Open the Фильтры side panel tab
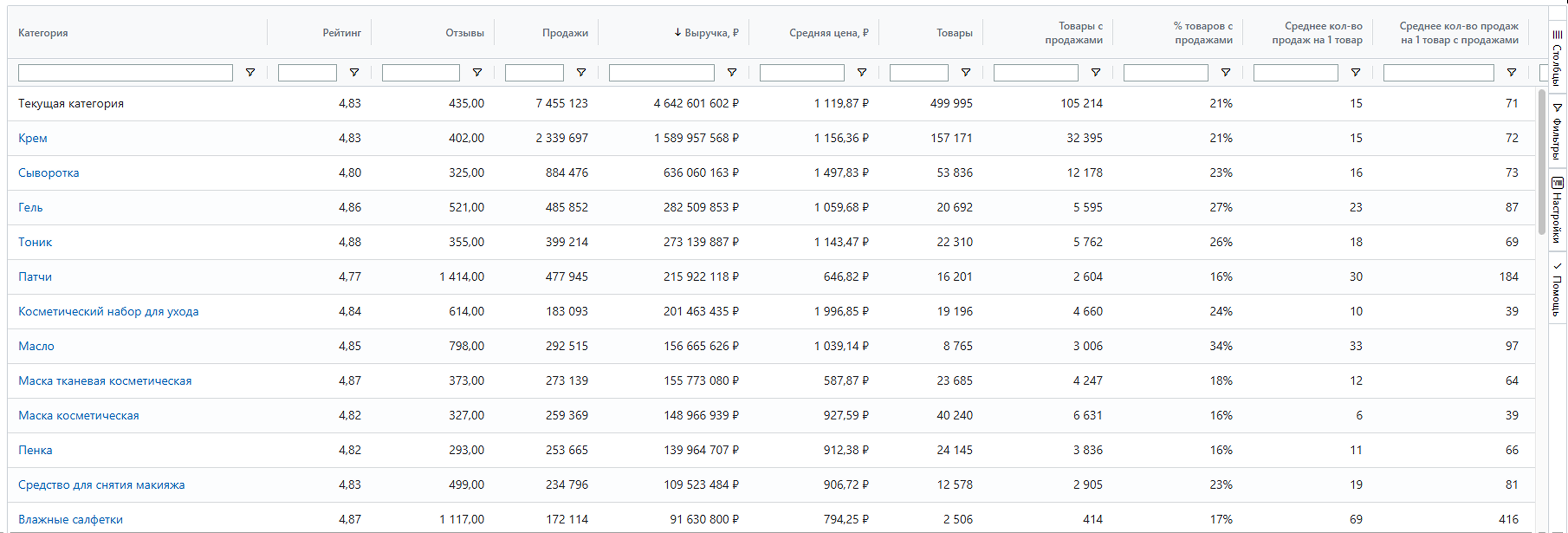The width and height of the screenshot is (1568, 533). (x=1557, y=131)
